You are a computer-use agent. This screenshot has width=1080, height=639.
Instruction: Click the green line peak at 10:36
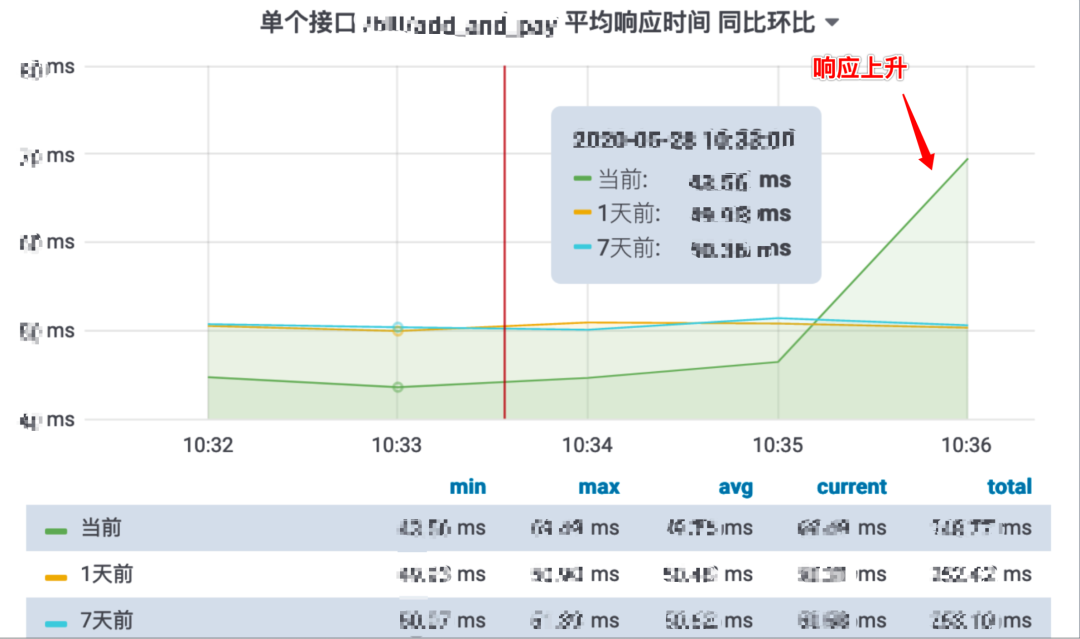[967, 159]
